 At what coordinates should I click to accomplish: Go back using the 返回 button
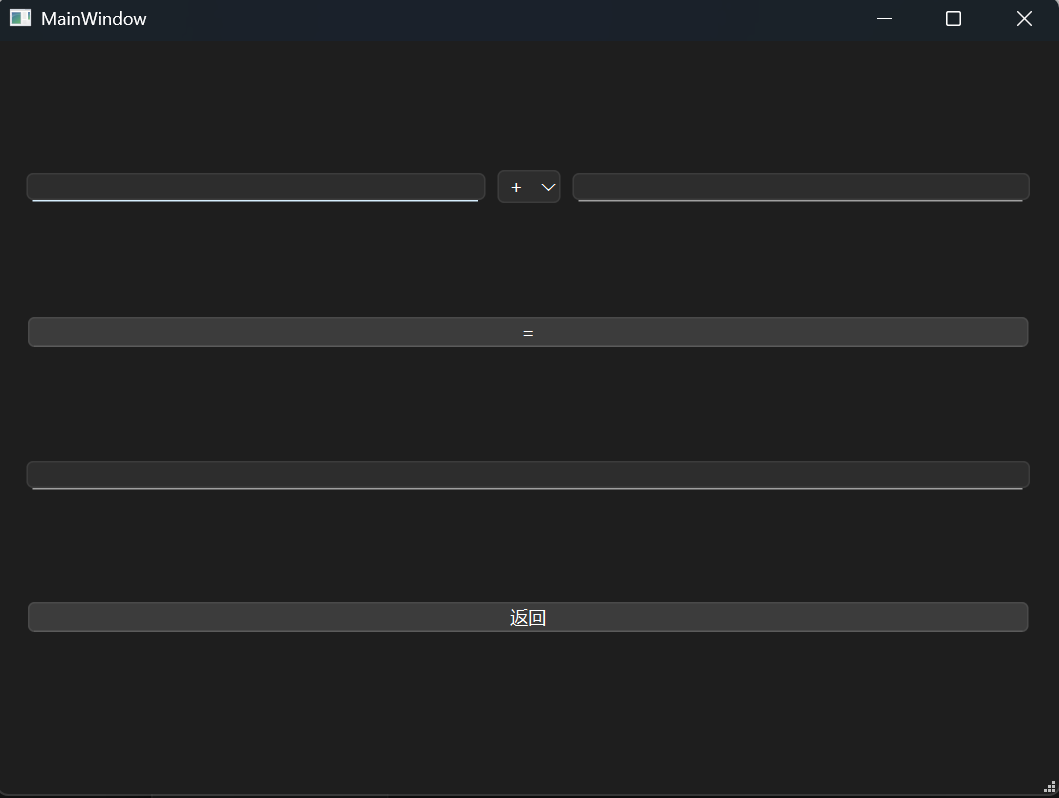click(x=528, y=617)
